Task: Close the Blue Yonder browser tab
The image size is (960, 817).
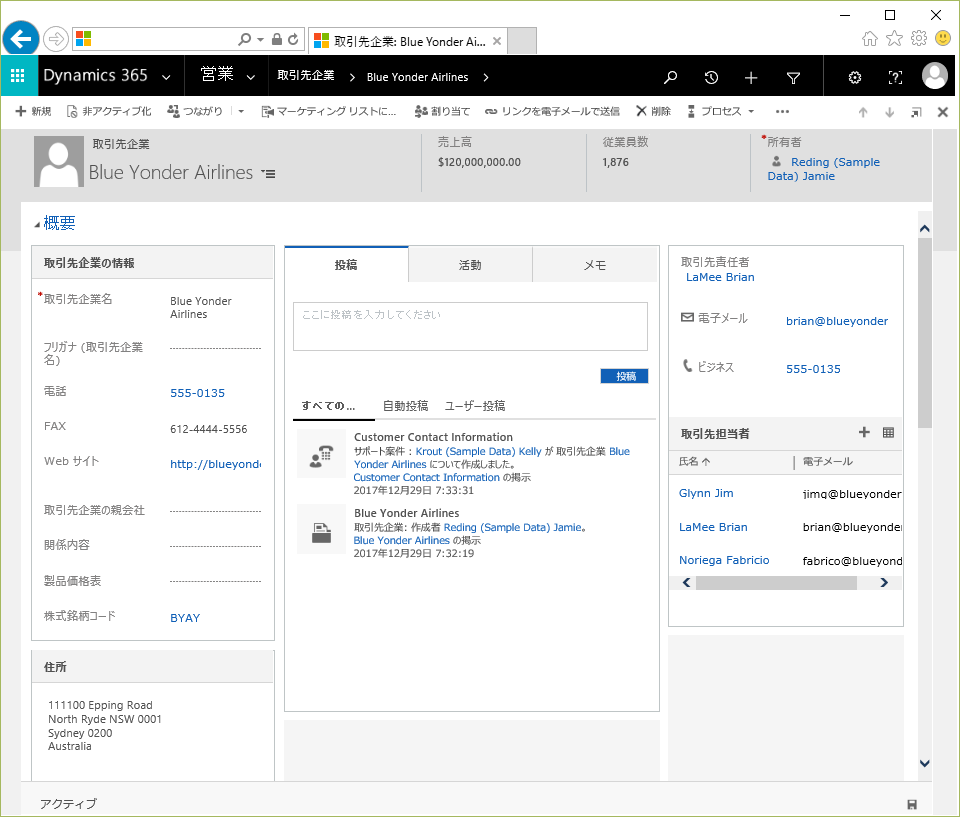Action: (497, 41)
